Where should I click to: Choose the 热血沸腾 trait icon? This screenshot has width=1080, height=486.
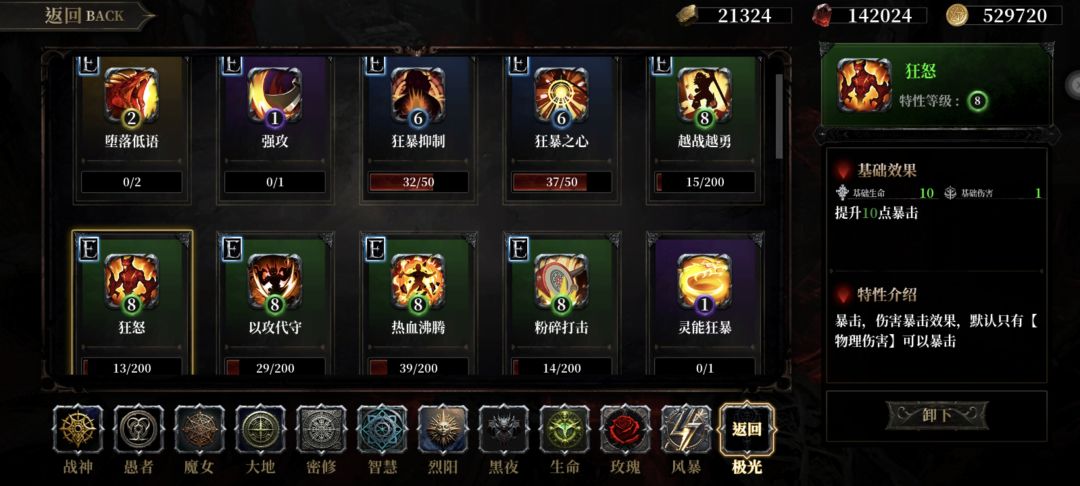click(x=418, y=281)
